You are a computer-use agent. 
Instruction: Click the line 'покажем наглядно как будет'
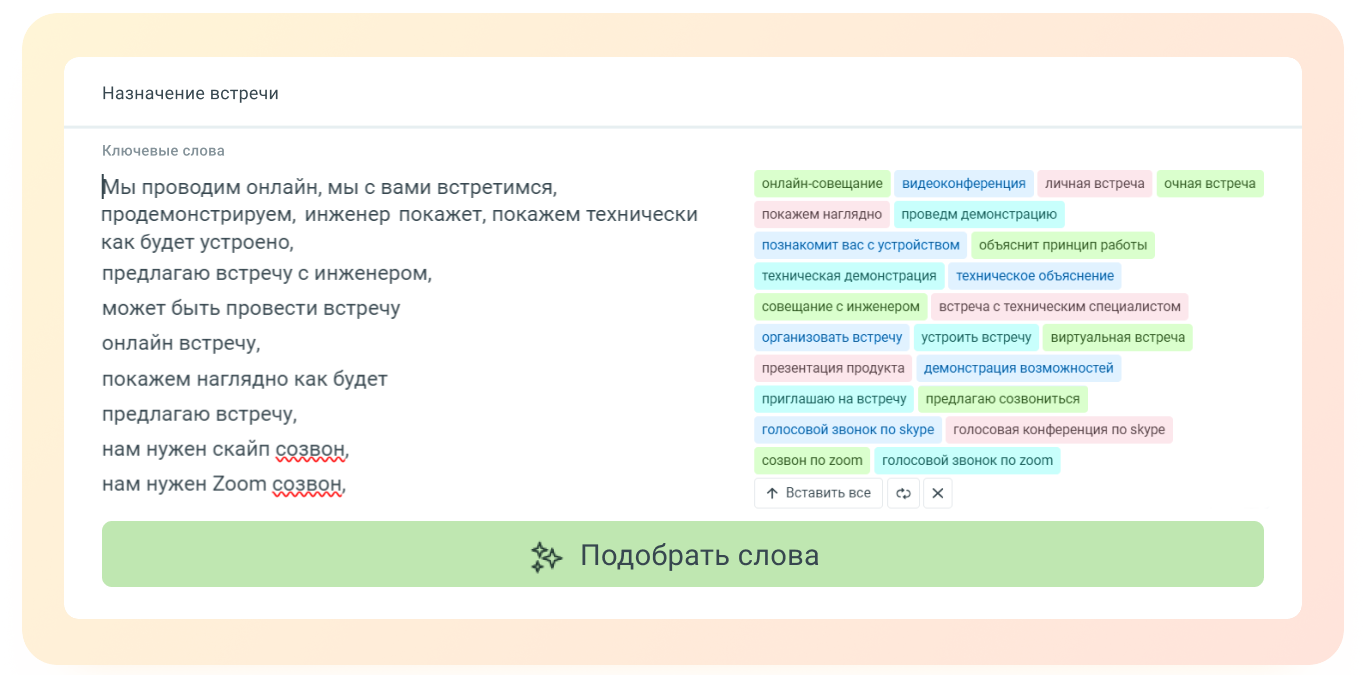click(x=245, y=379)
